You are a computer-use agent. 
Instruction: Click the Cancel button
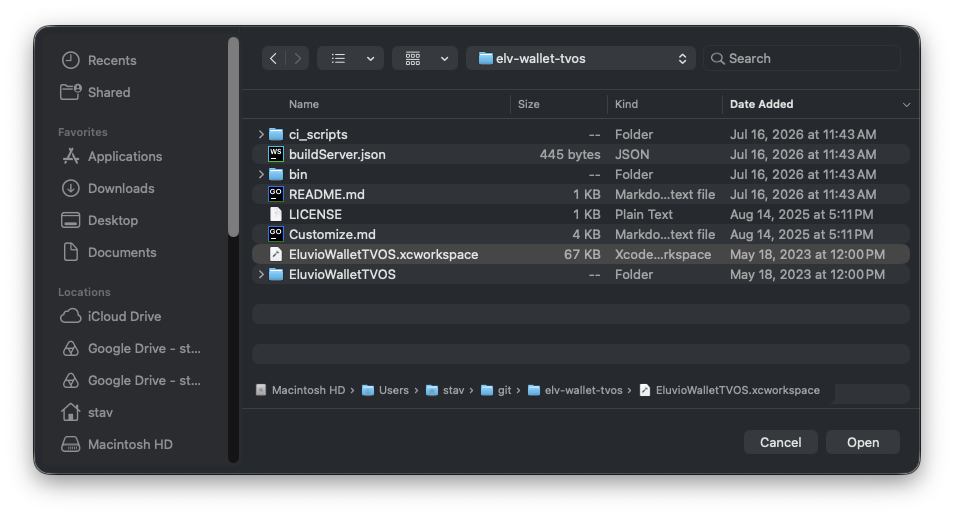coord(781,442)
